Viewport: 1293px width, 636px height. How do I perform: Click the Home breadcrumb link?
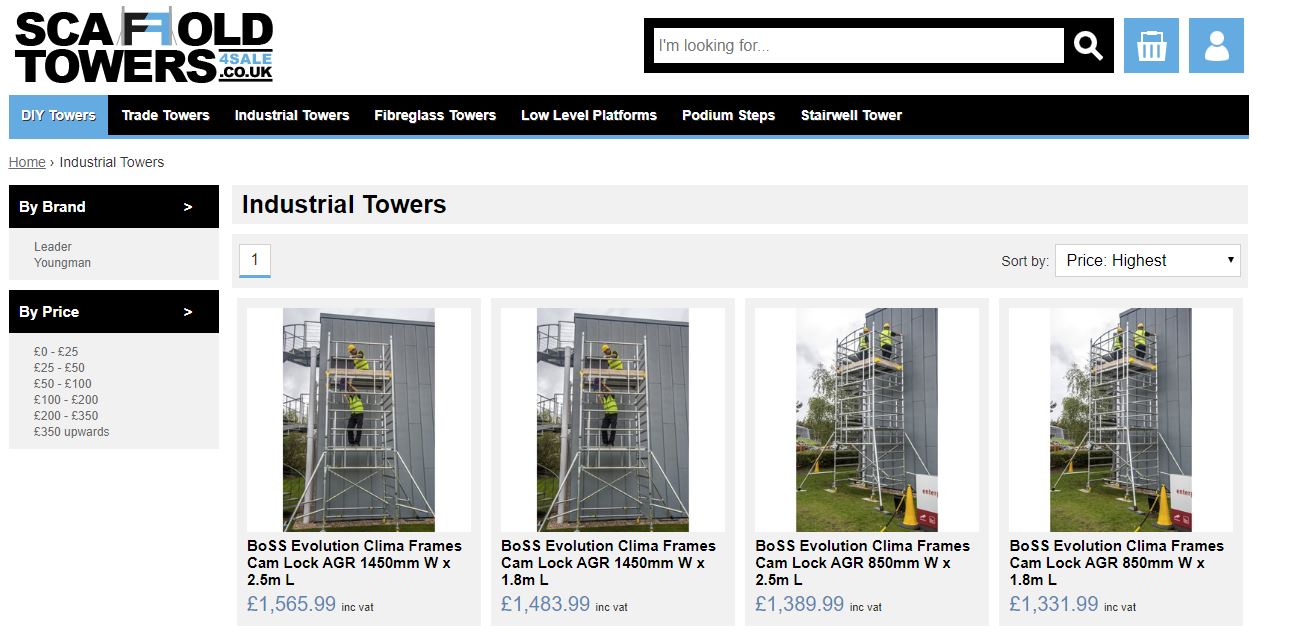[x=27, y=162]
